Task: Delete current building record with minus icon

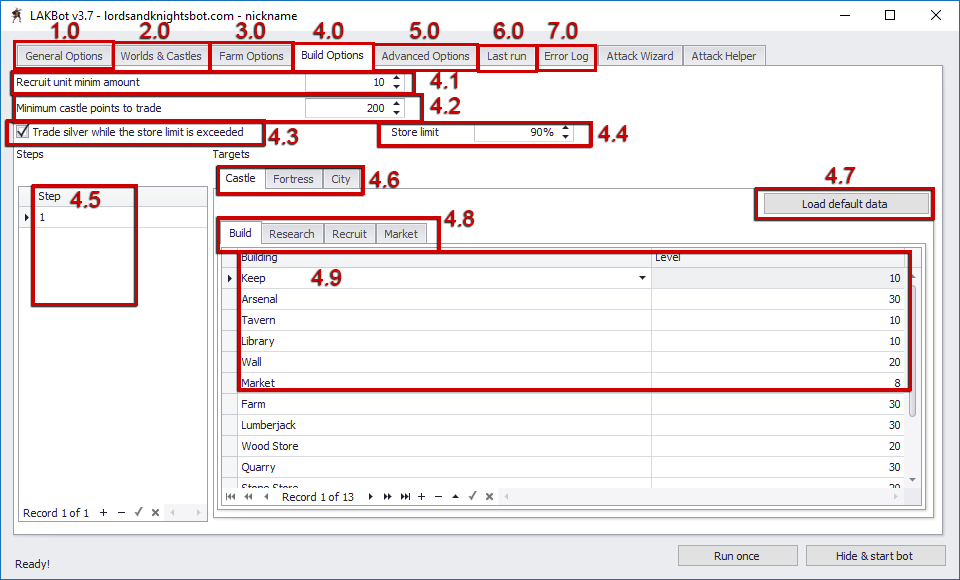Action: coord(438,497)
